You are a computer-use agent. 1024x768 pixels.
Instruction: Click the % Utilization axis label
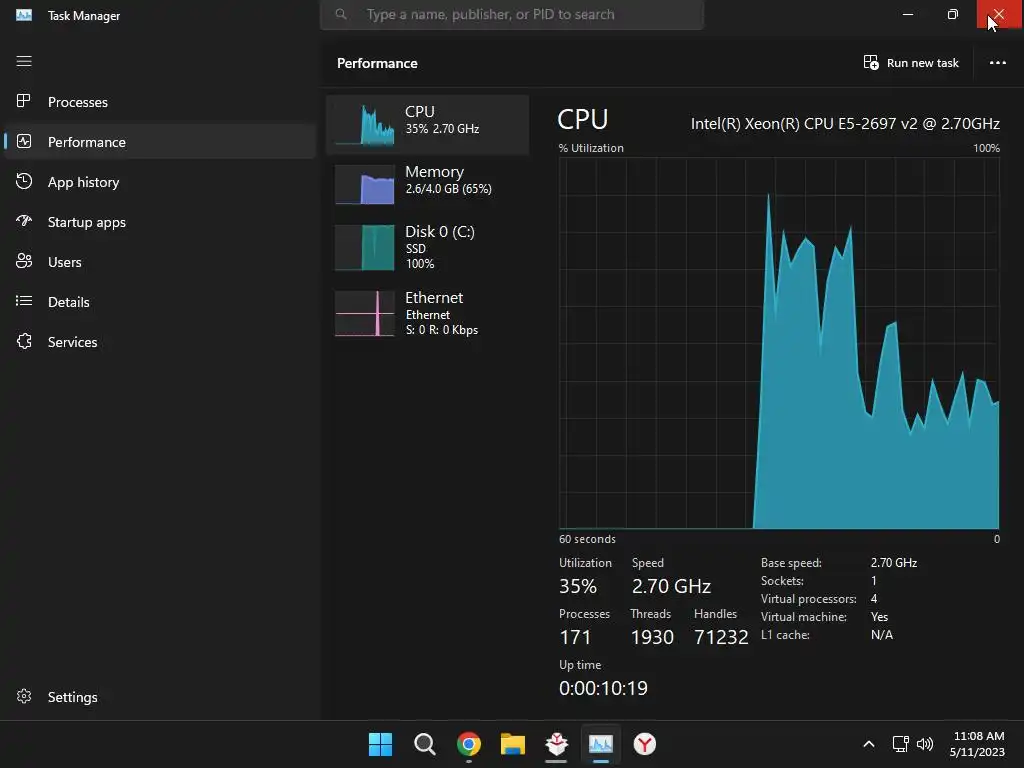click(x=591, y=148)
